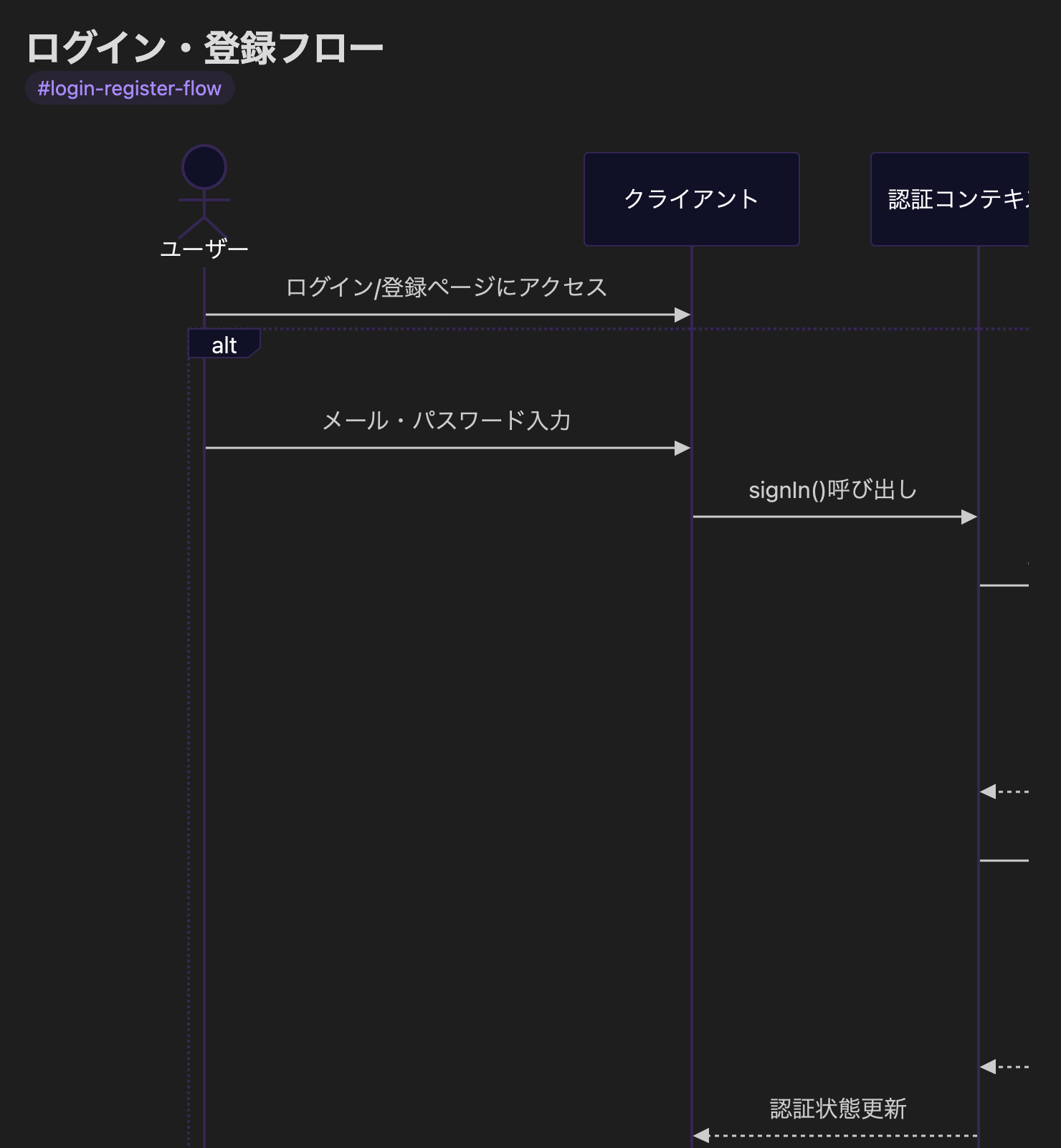Click the メール・パスワード入力 message text
Screen dimensions: 1061x1148
(x=447, y=421)
